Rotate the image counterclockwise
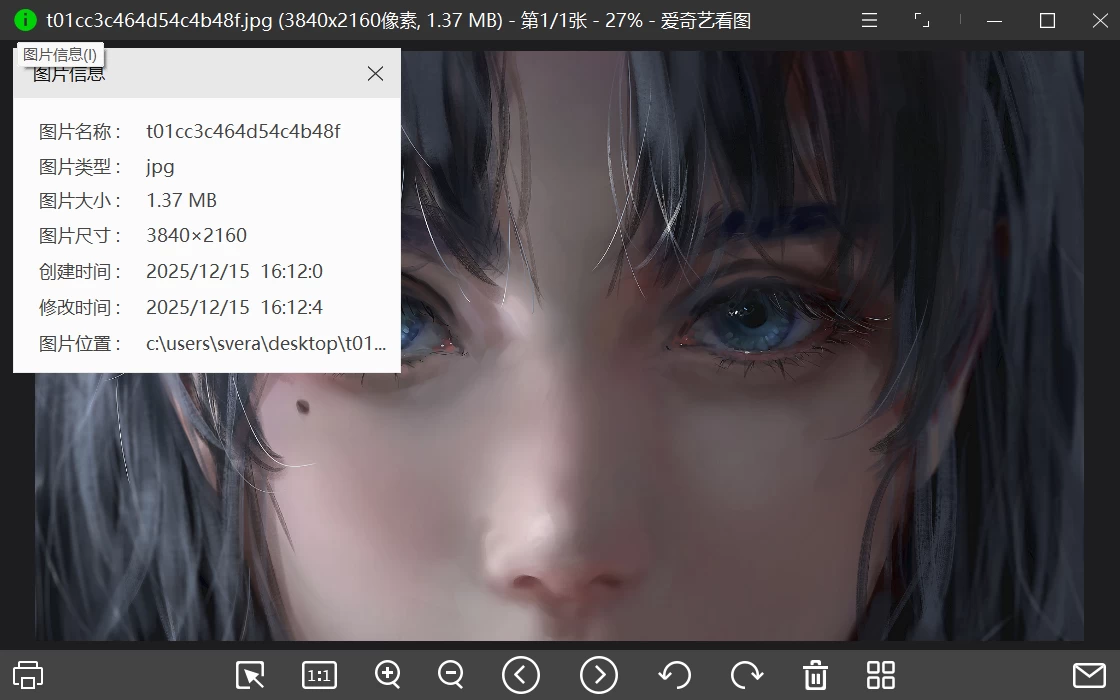 pos(673,675)
